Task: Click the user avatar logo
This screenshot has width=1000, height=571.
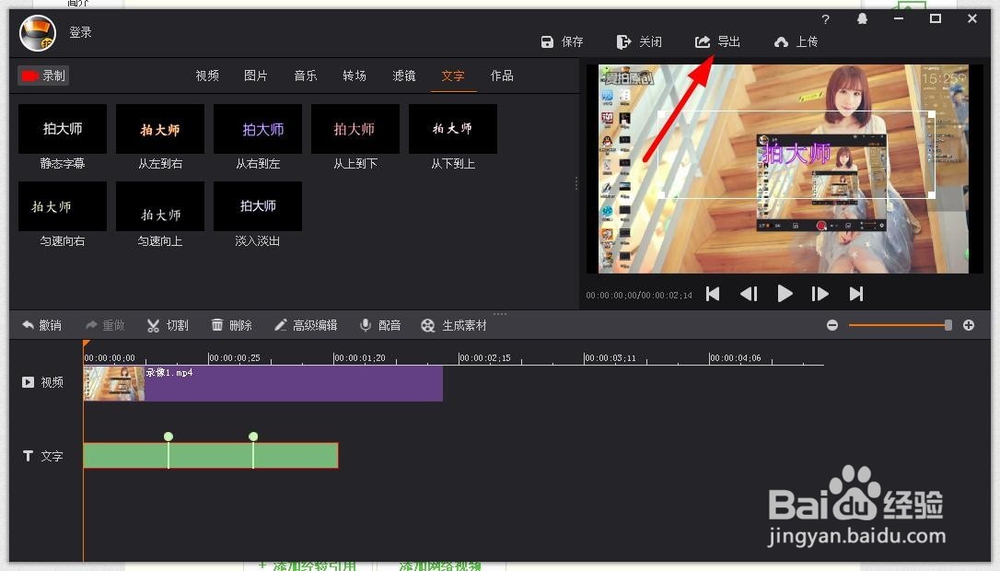Action: coord(38,33)
